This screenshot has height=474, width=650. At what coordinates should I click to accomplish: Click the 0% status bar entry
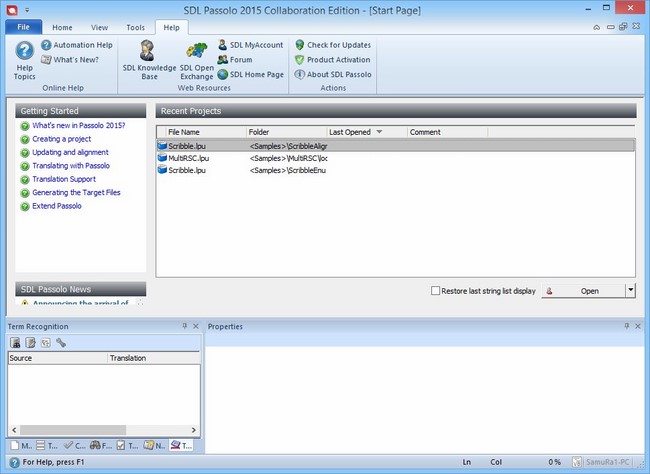pos(554,462)
